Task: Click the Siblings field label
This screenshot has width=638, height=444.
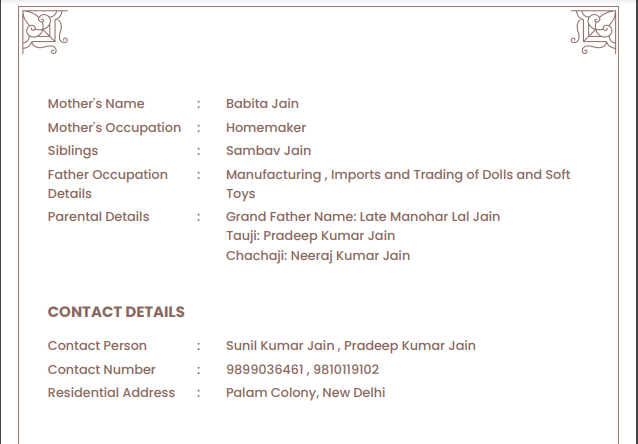Action: (73, 151)
